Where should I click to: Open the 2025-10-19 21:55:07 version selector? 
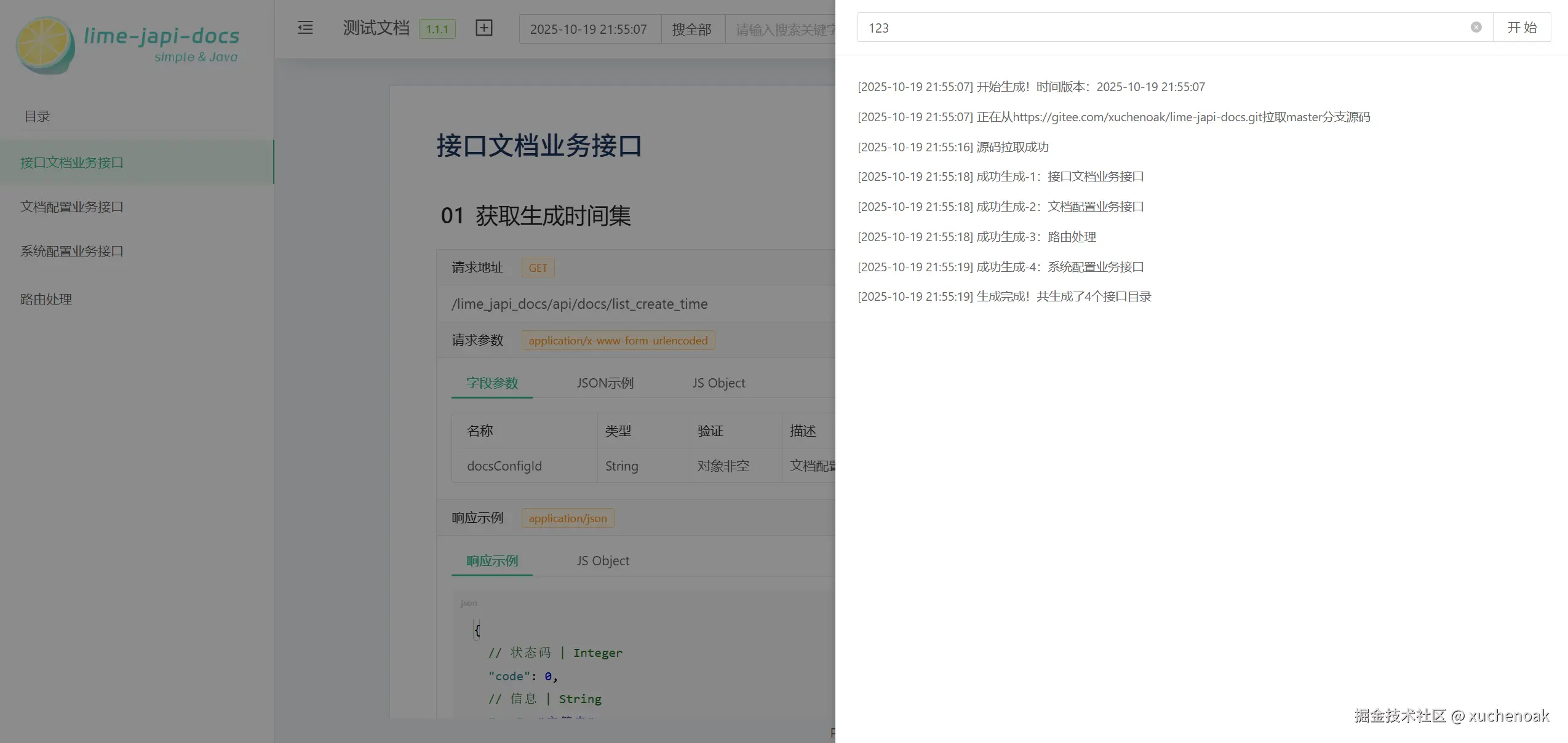589,28
